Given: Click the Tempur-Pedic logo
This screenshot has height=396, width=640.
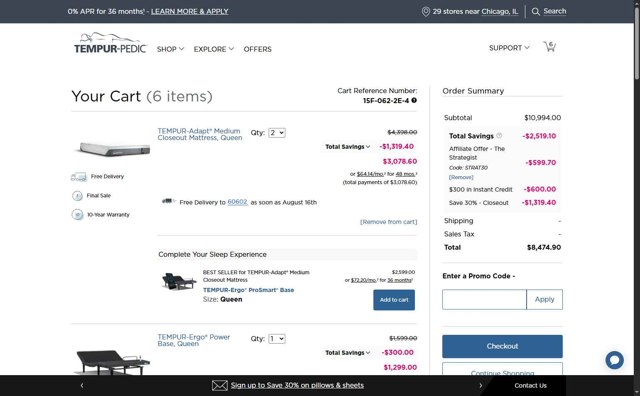Looking at the screenshot, I should 110,43.
